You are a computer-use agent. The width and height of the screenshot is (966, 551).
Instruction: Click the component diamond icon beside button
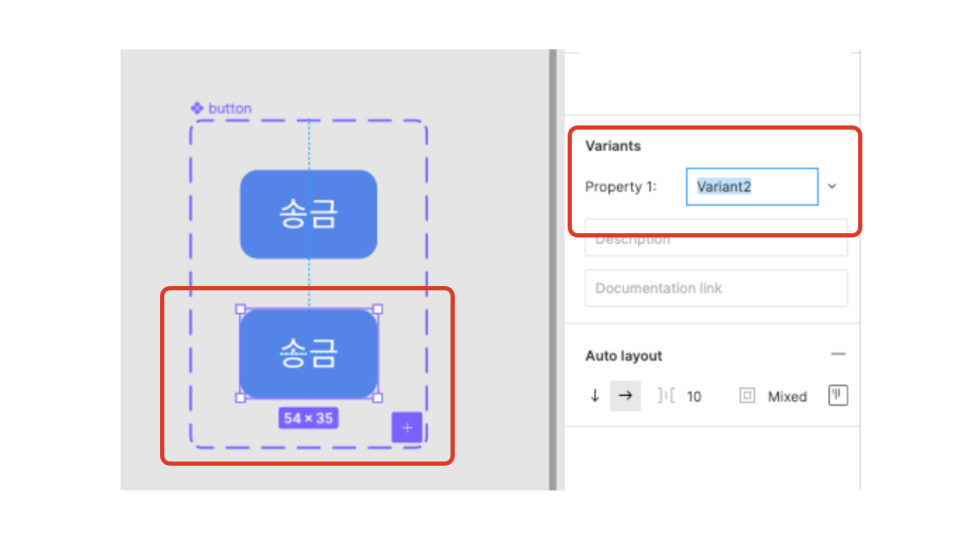point(197,108)
